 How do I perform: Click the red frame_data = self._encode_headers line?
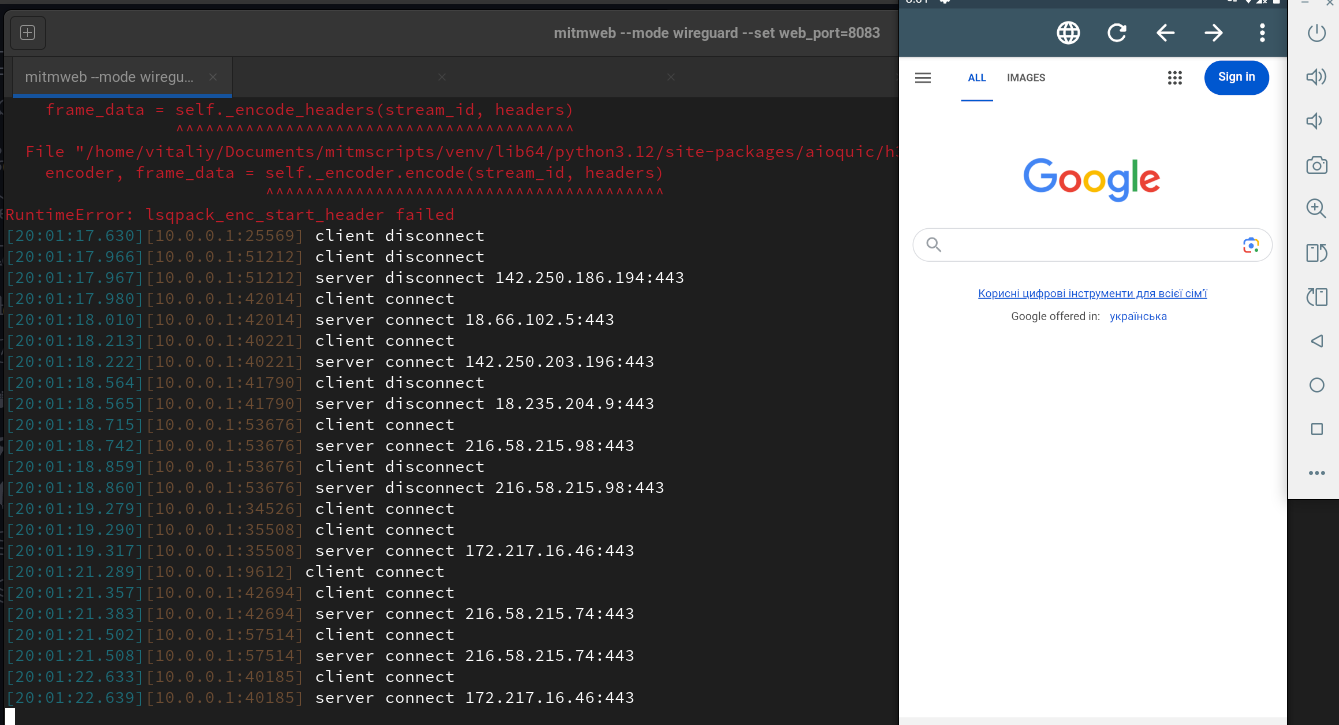(310, 110)
